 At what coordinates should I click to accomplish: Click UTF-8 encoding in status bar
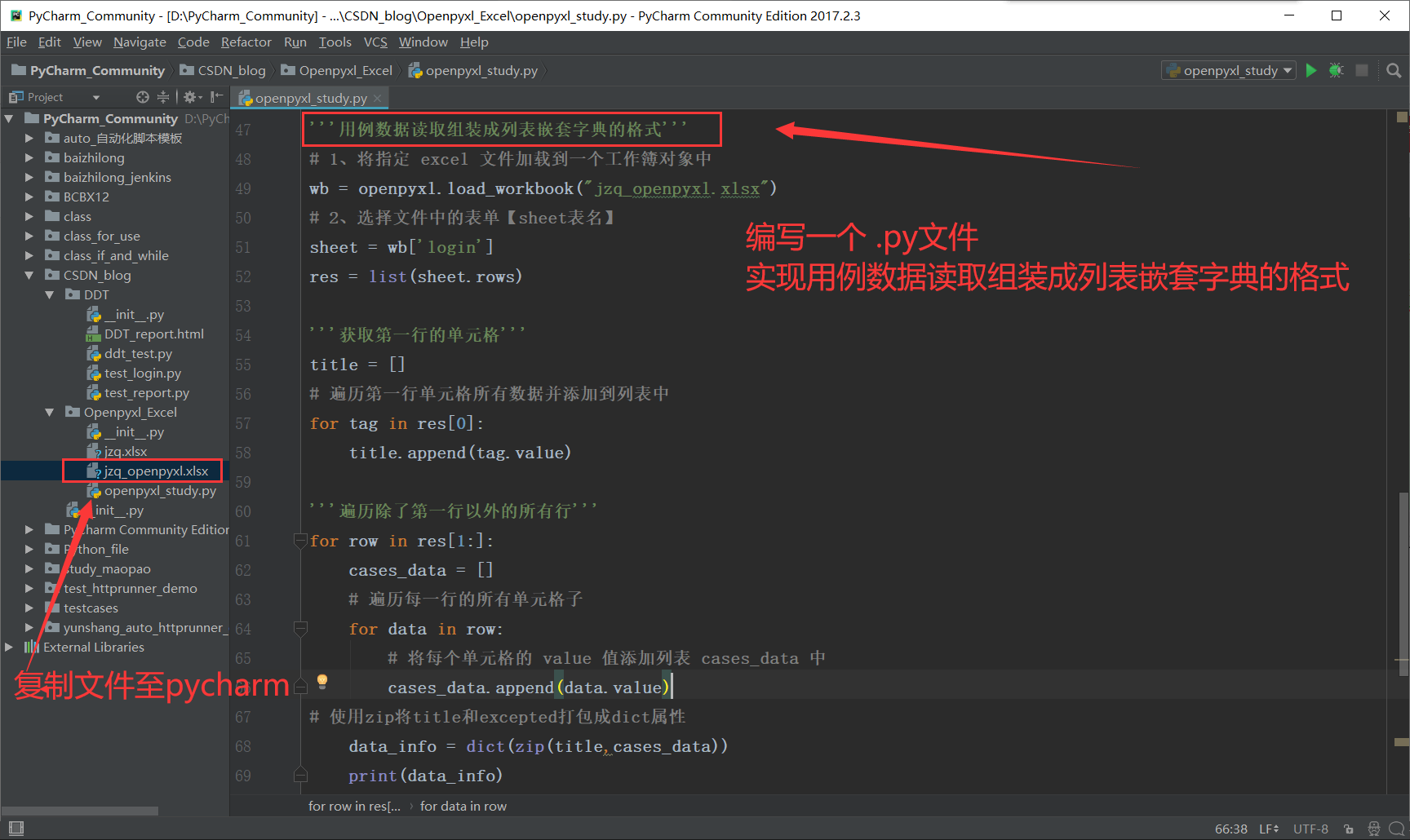click(x=1311, y=829)
